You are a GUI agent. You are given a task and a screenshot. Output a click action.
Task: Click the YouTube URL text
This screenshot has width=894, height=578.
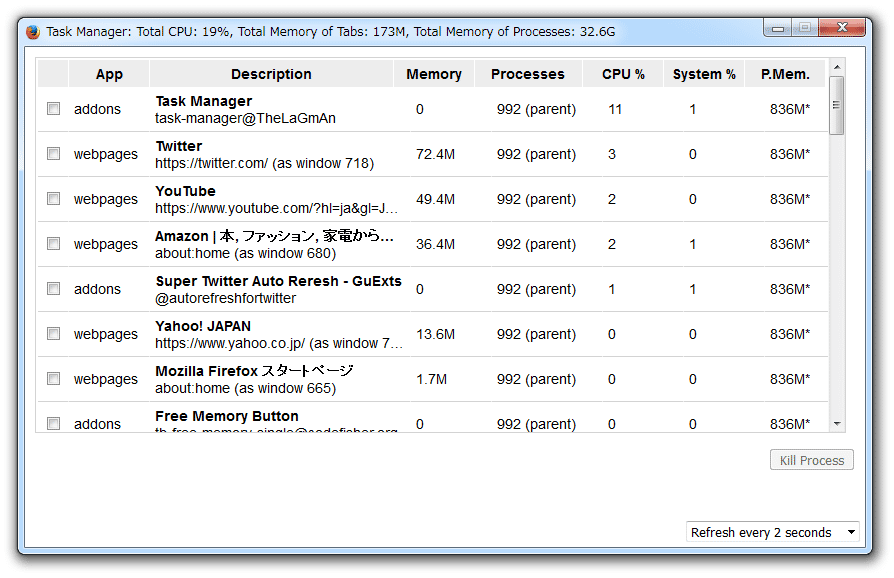(277, 209)
